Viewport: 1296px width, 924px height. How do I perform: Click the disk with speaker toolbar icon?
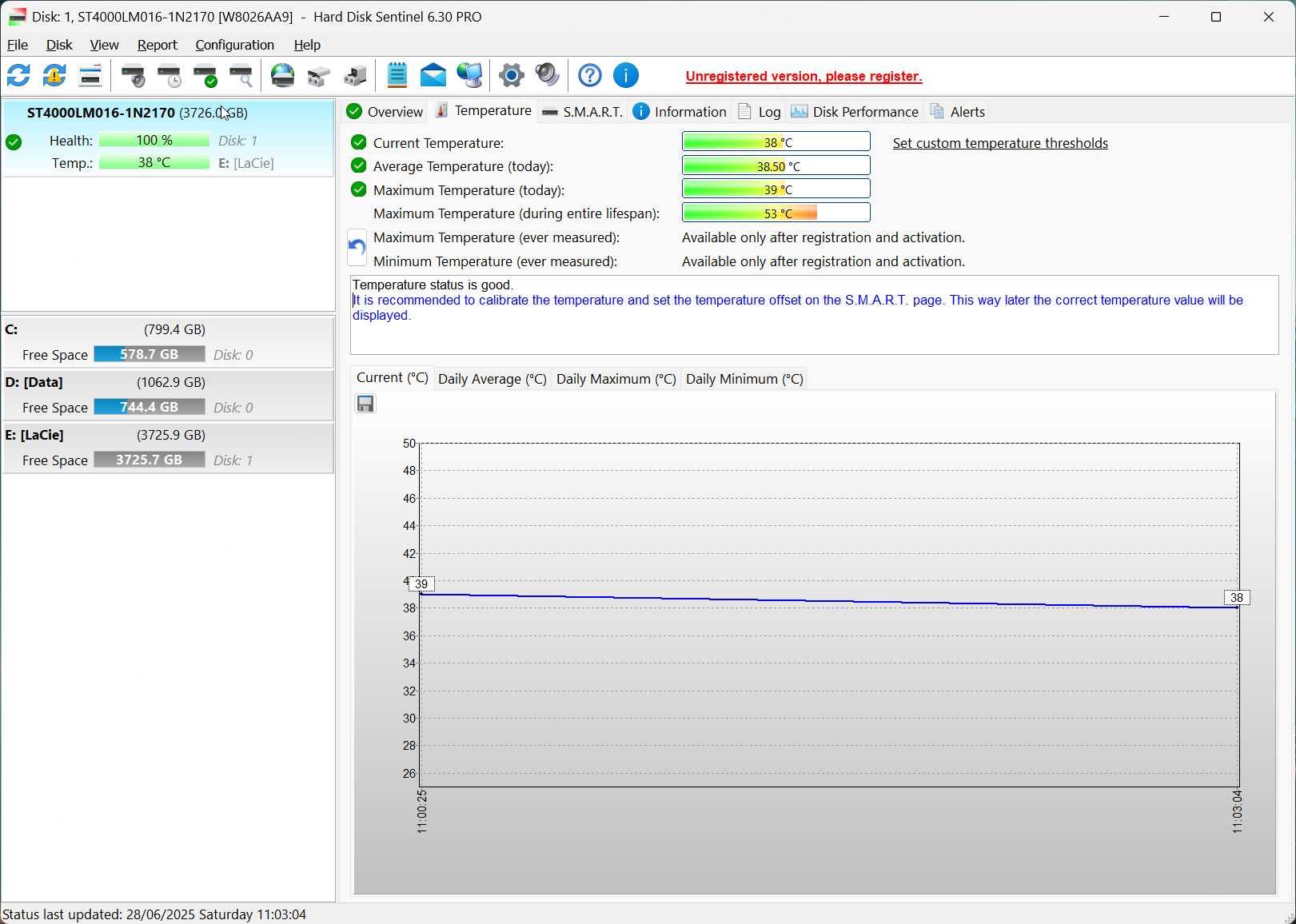tap(134, 76)
